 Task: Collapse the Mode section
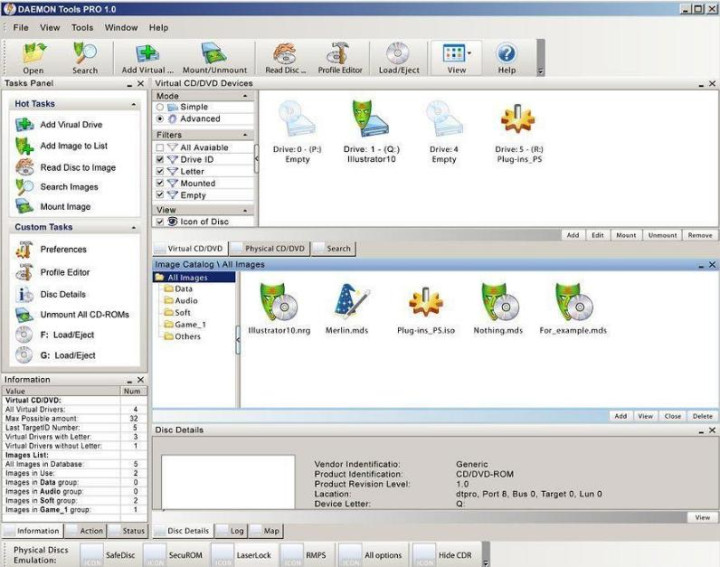(x=245, y=96)
